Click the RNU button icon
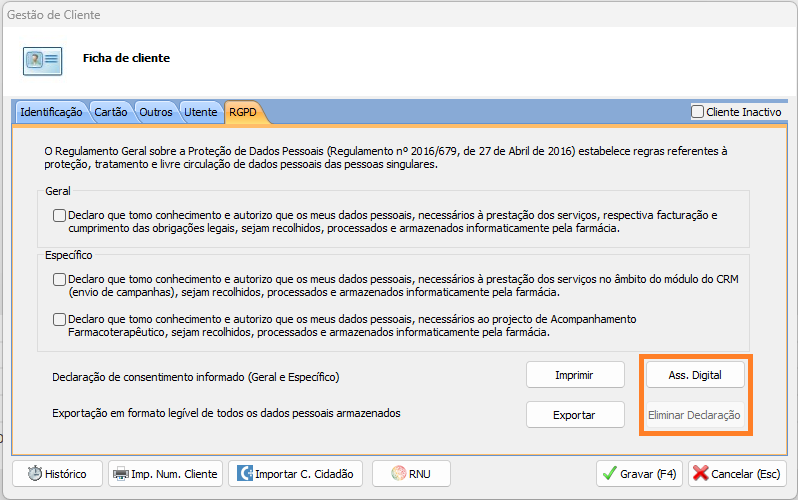The height and width of the screenshot is (500, 798). pyautogui.click(x=397, y=474)
